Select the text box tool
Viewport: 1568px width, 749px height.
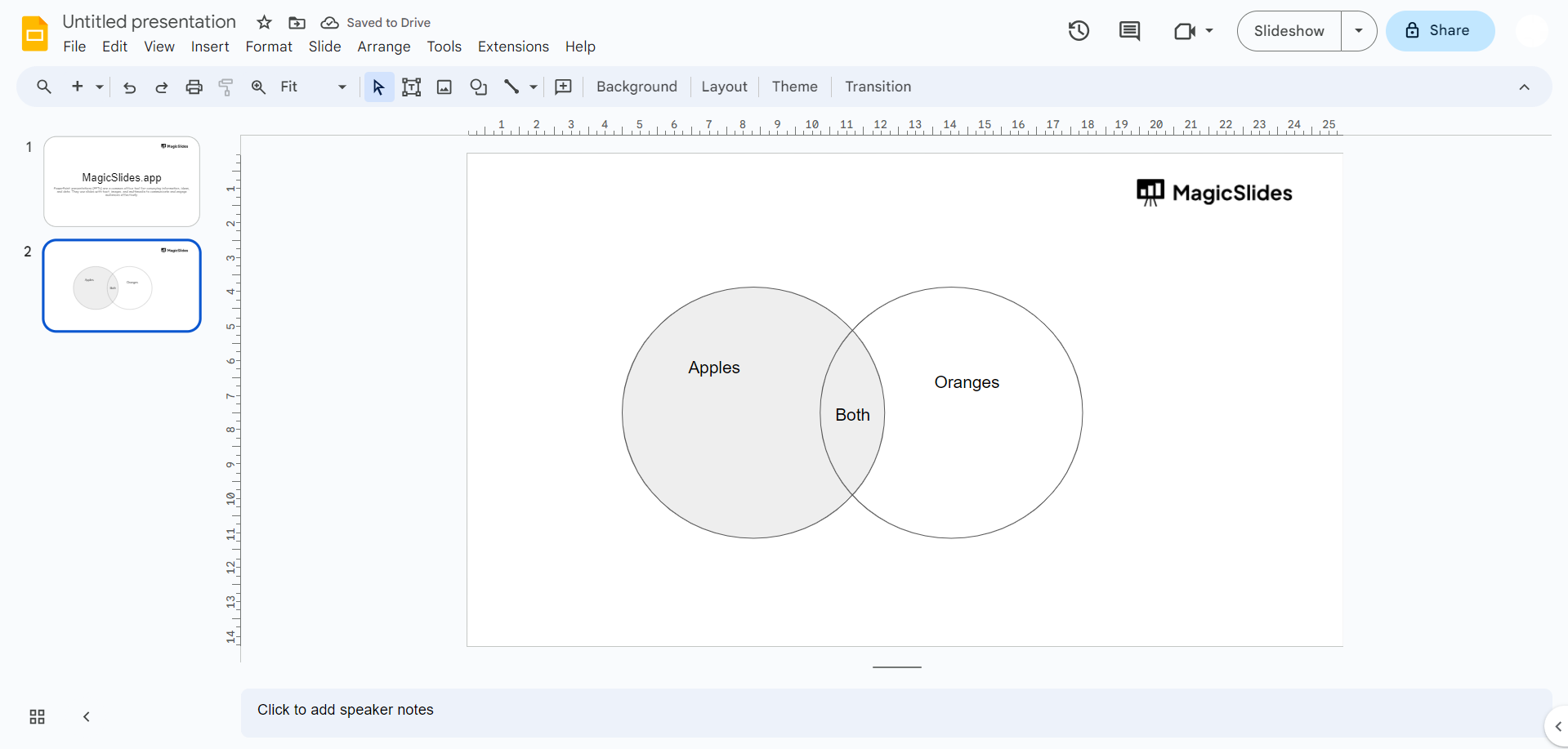tap(412, 87)
